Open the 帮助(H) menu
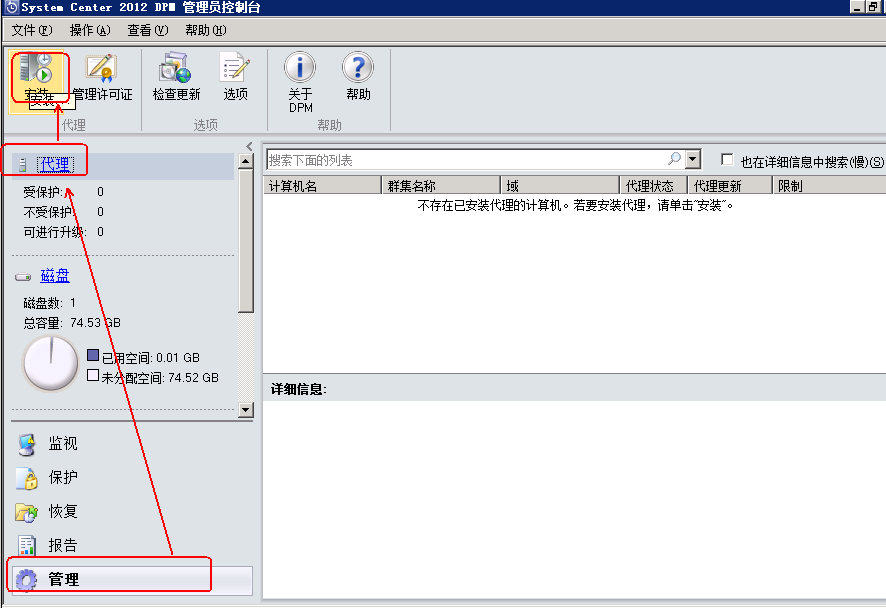The width and height of the screenshot is (886, 608). pyautogui.click(x=206, y=31)
